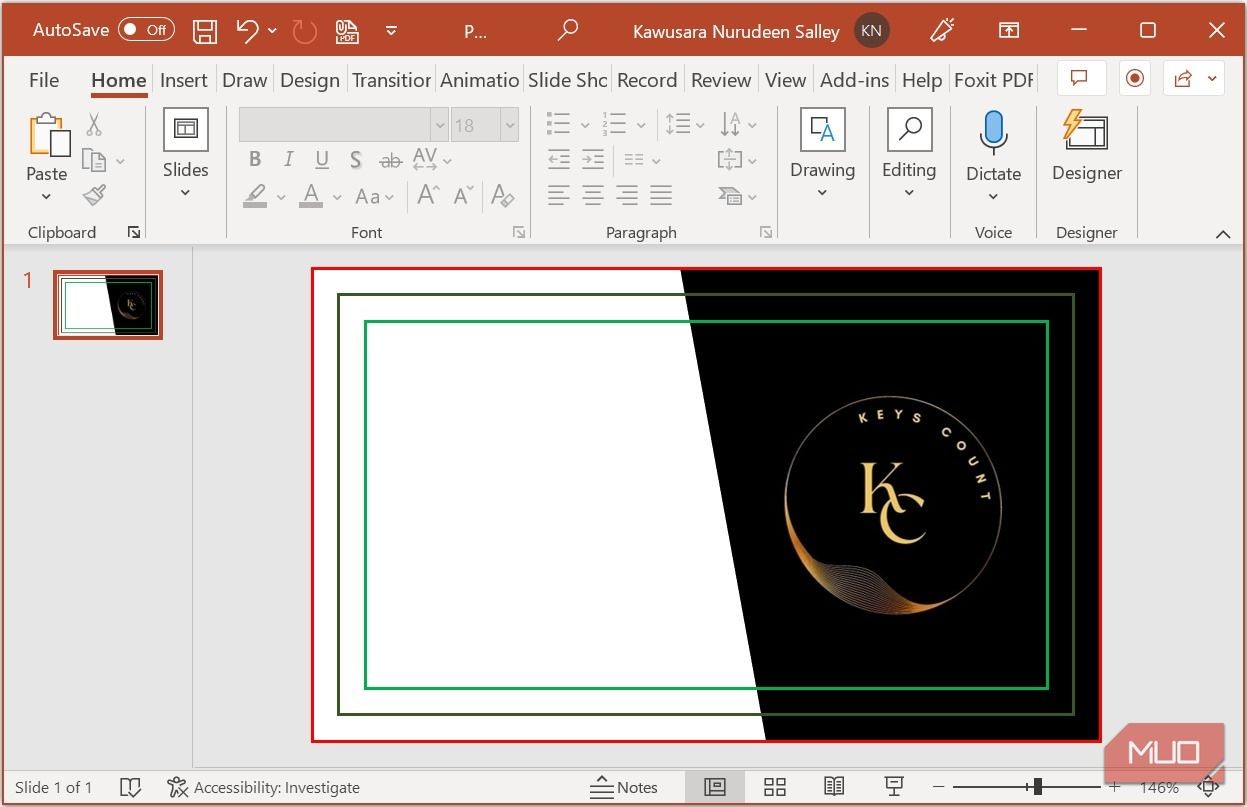Switch to Reading View
Image resolution: width=1247 pixels, height=807 pixels.
coord(834,787)
